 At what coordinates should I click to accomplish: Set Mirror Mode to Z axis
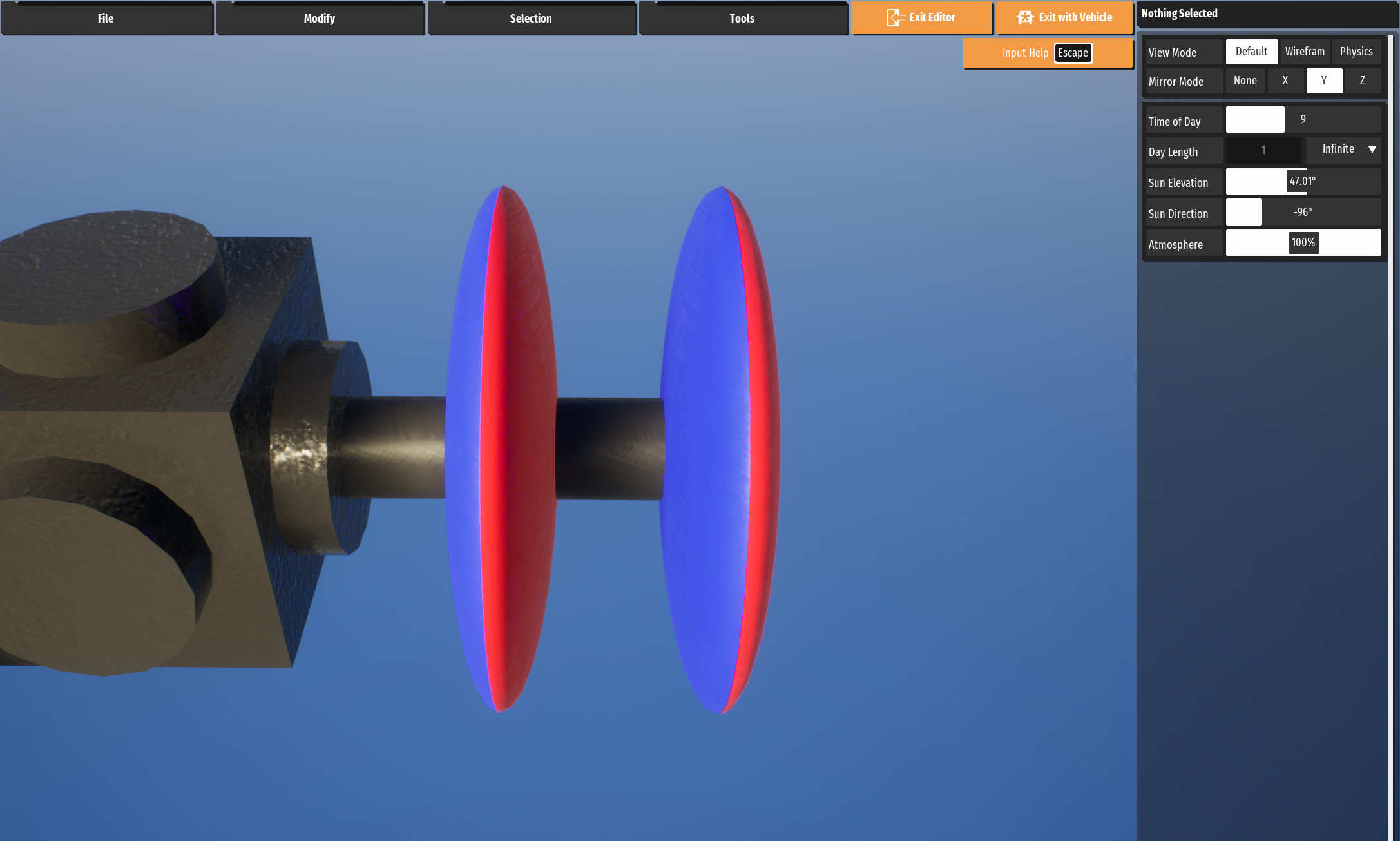(1362, 81)
